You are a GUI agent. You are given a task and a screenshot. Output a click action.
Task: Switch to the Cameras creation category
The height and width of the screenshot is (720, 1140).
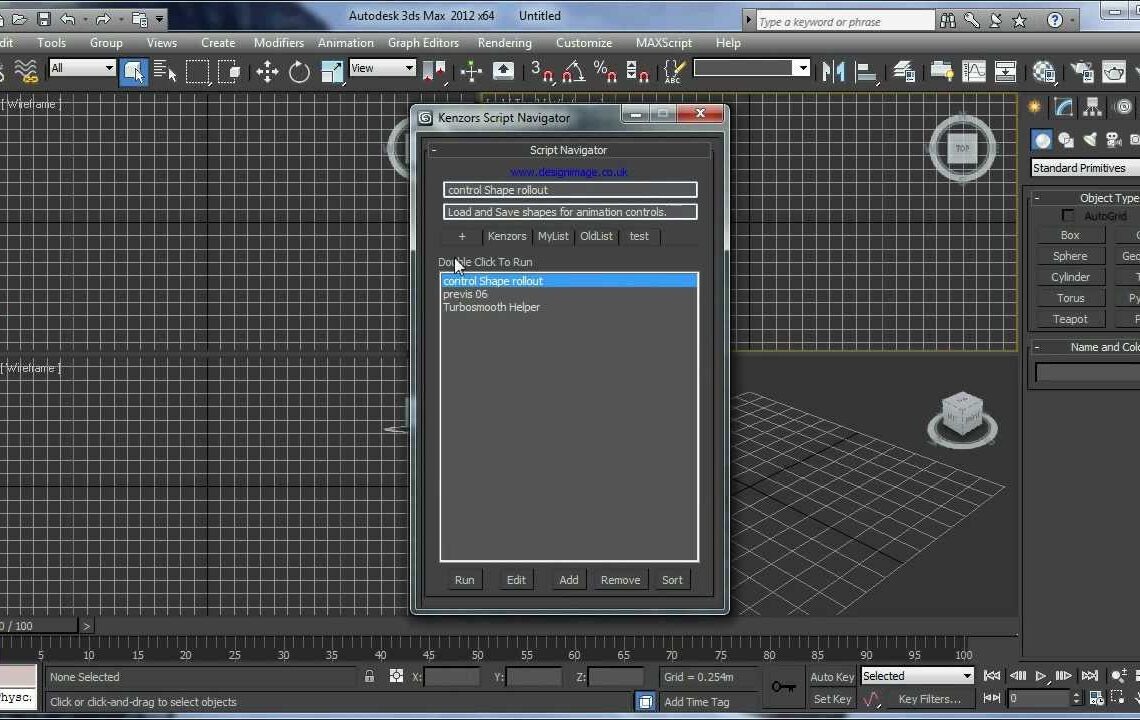tap(1111, 140)
